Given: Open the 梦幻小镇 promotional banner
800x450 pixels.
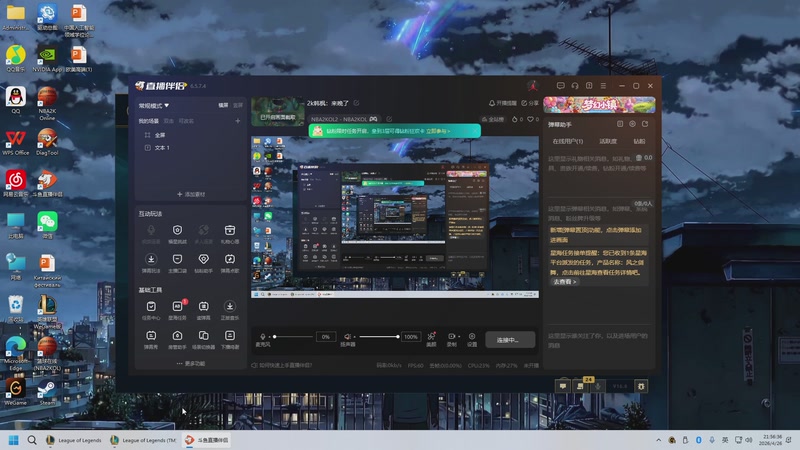Looking at the screenshot, I should [x=599, y=105].
